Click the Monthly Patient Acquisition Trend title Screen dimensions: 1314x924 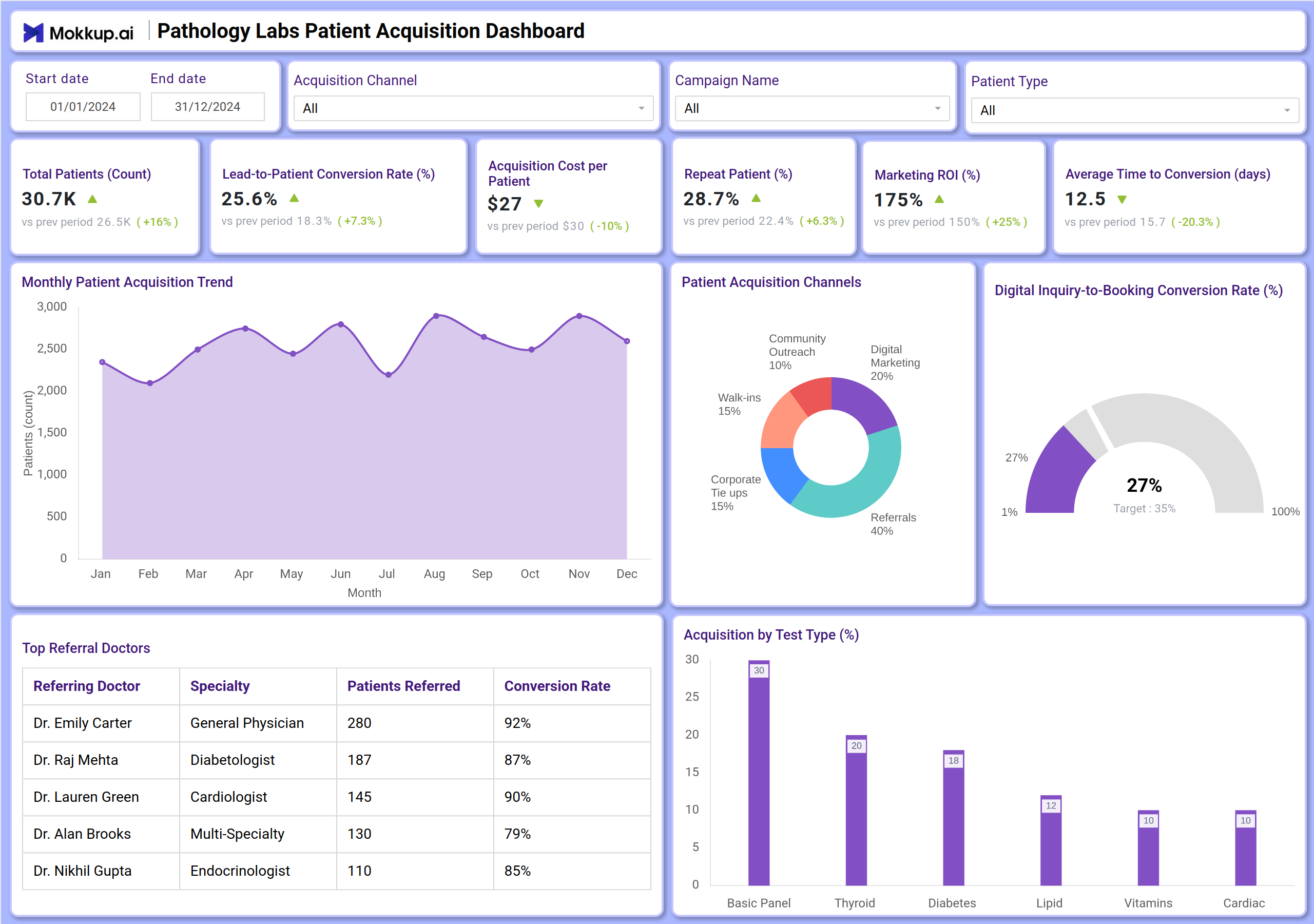pos(127,282)
